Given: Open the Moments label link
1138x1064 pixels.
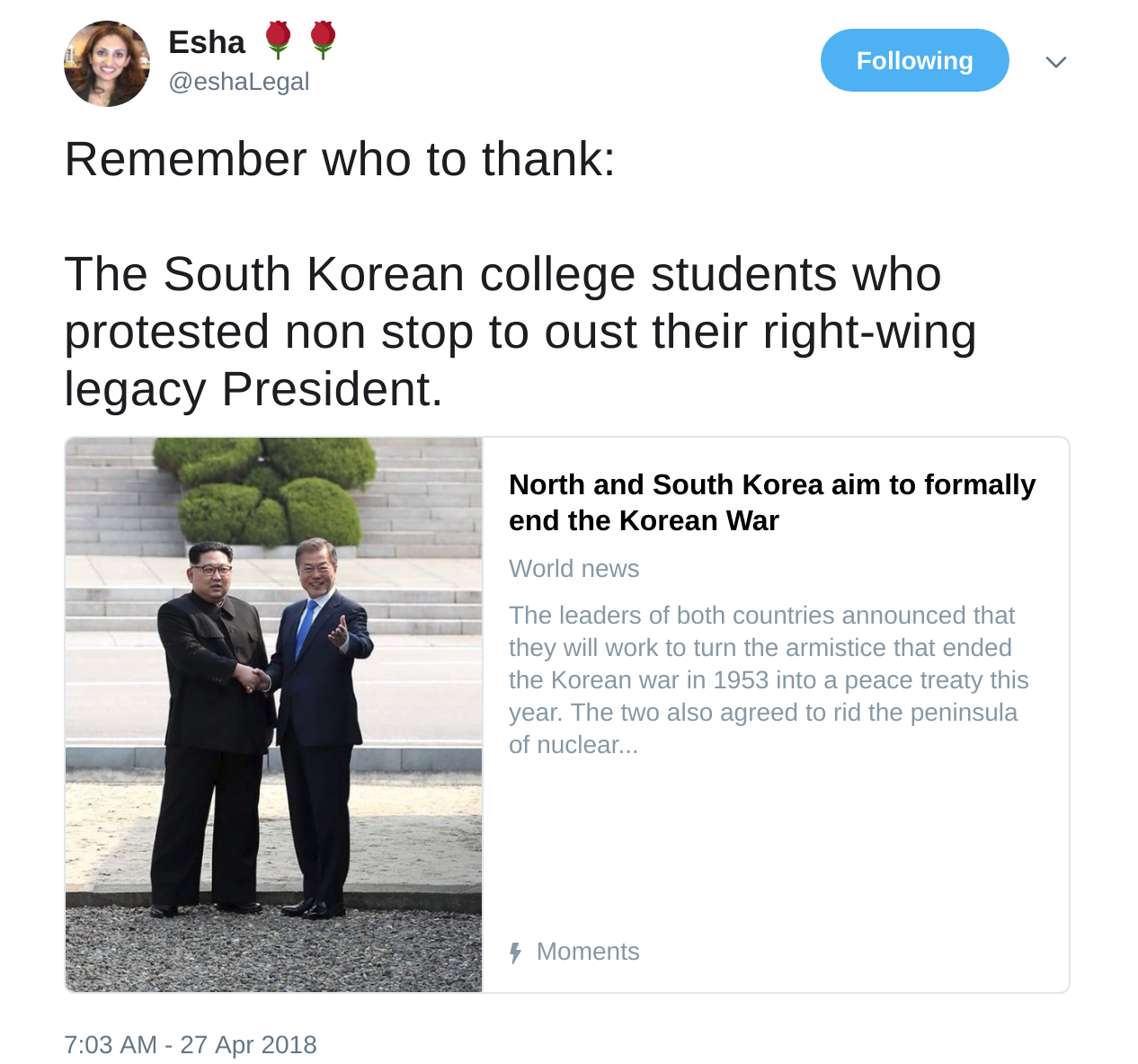Looking at the screenshot, I should tap(588, 952).
